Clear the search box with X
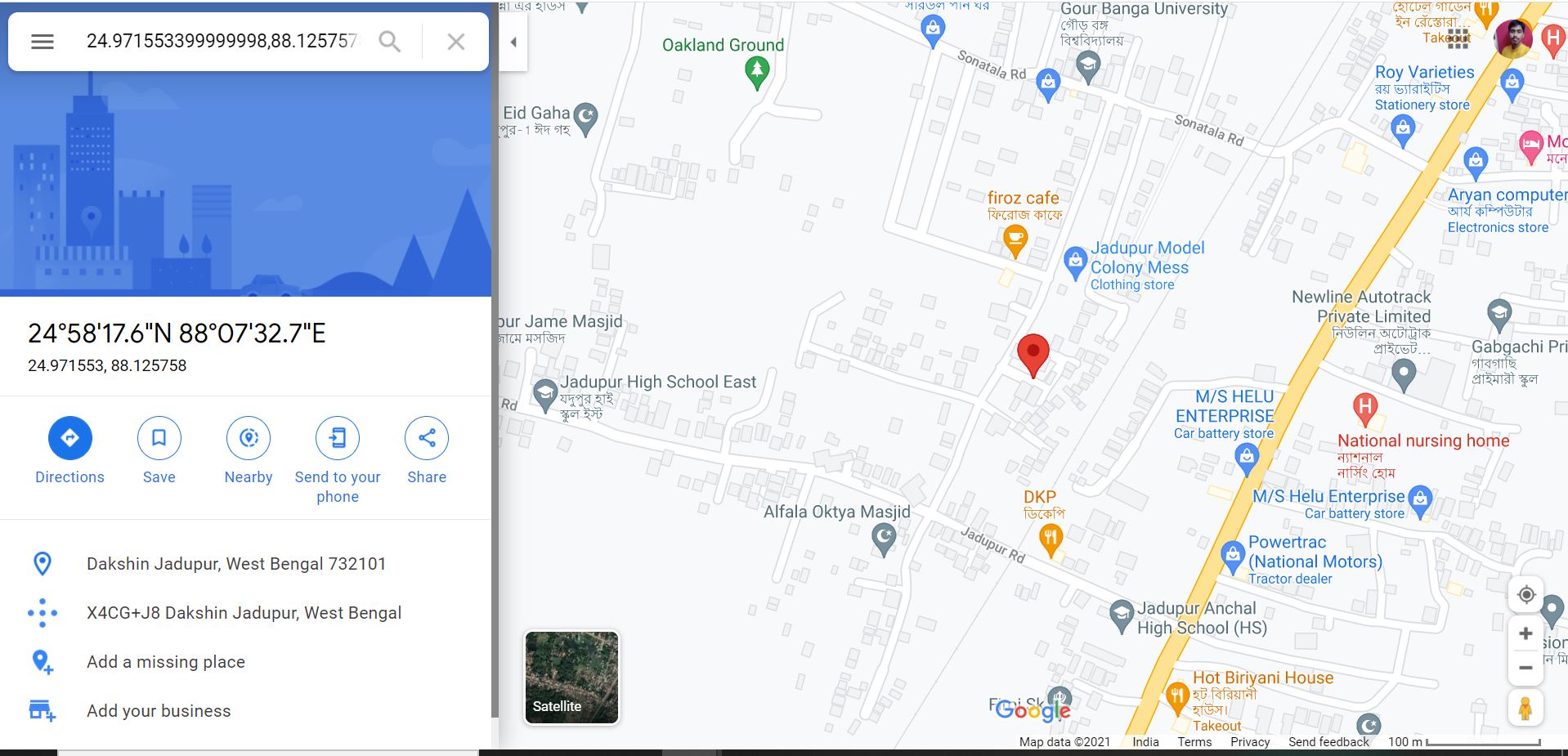This screenshot has width=1568, height=756. click(456, 42)
